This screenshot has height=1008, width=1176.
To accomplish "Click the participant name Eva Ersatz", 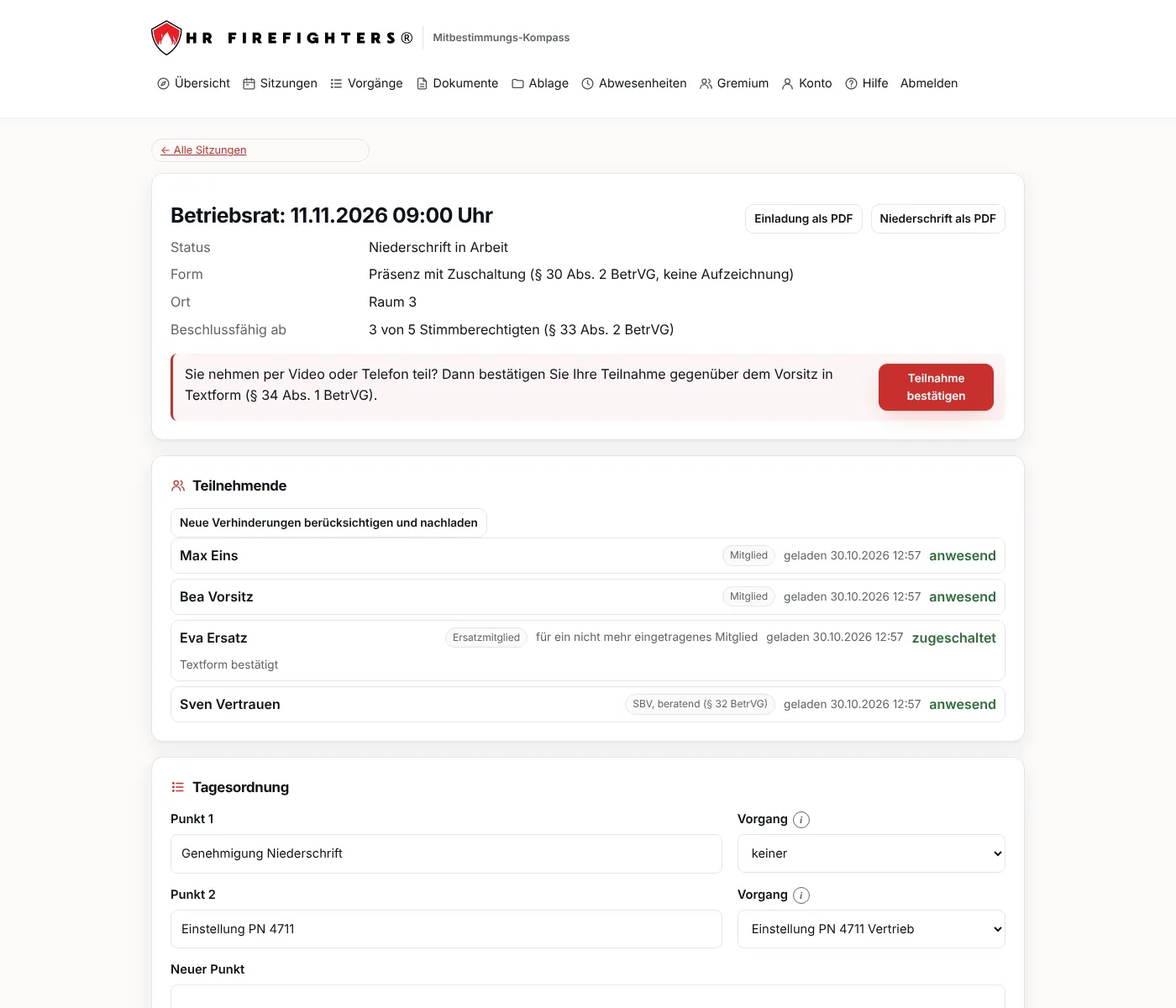I will tap(213, 638).
